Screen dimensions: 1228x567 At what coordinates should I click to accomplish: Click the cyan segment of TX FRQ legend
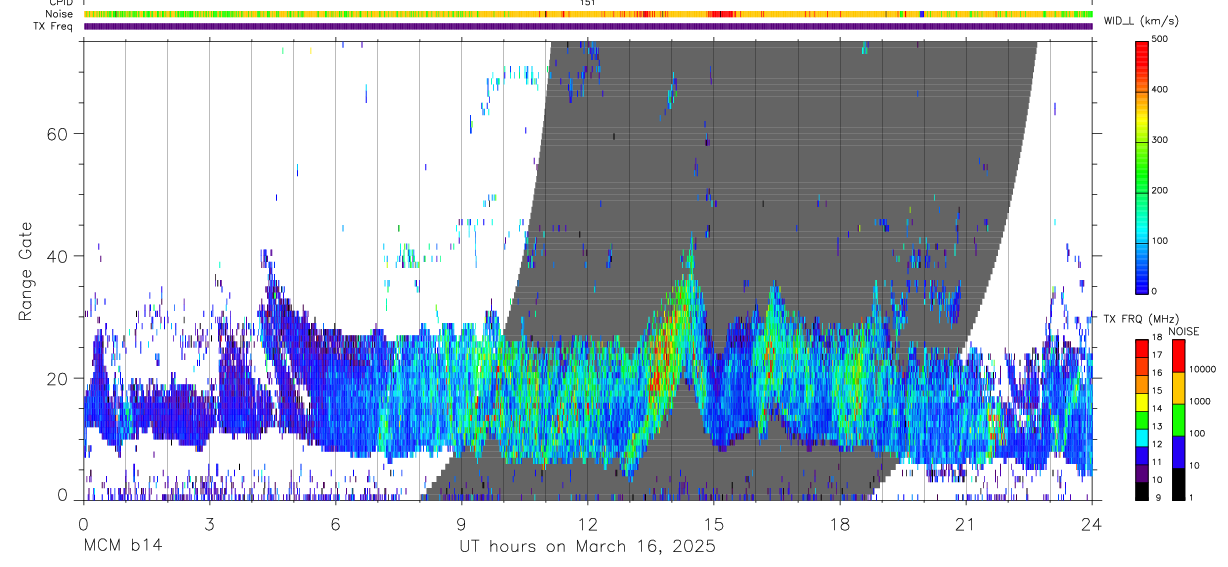coord(1143,437)
